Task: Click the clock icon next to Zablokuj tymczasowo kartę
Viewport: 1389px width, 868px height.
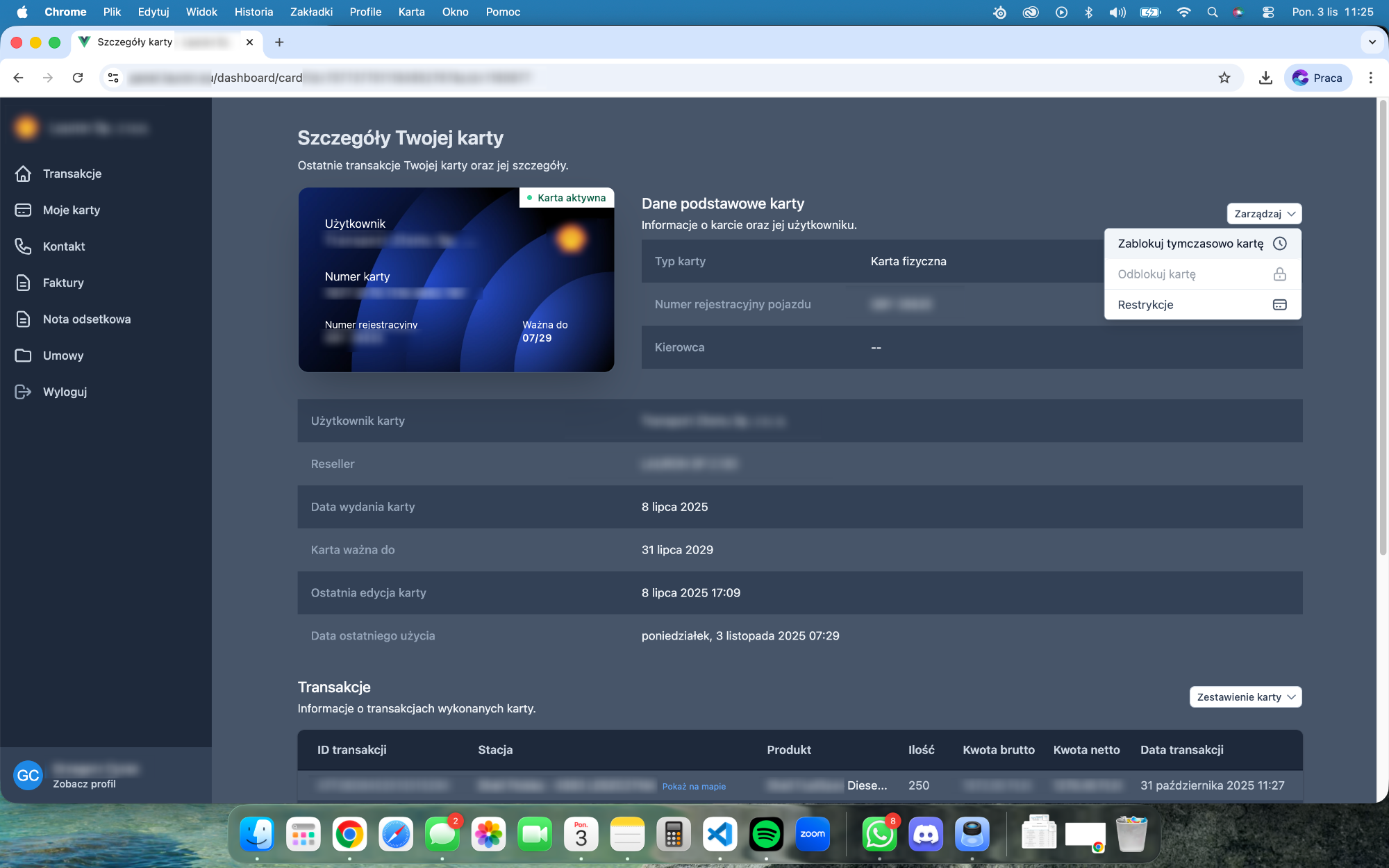Action: coord(1281,243)
